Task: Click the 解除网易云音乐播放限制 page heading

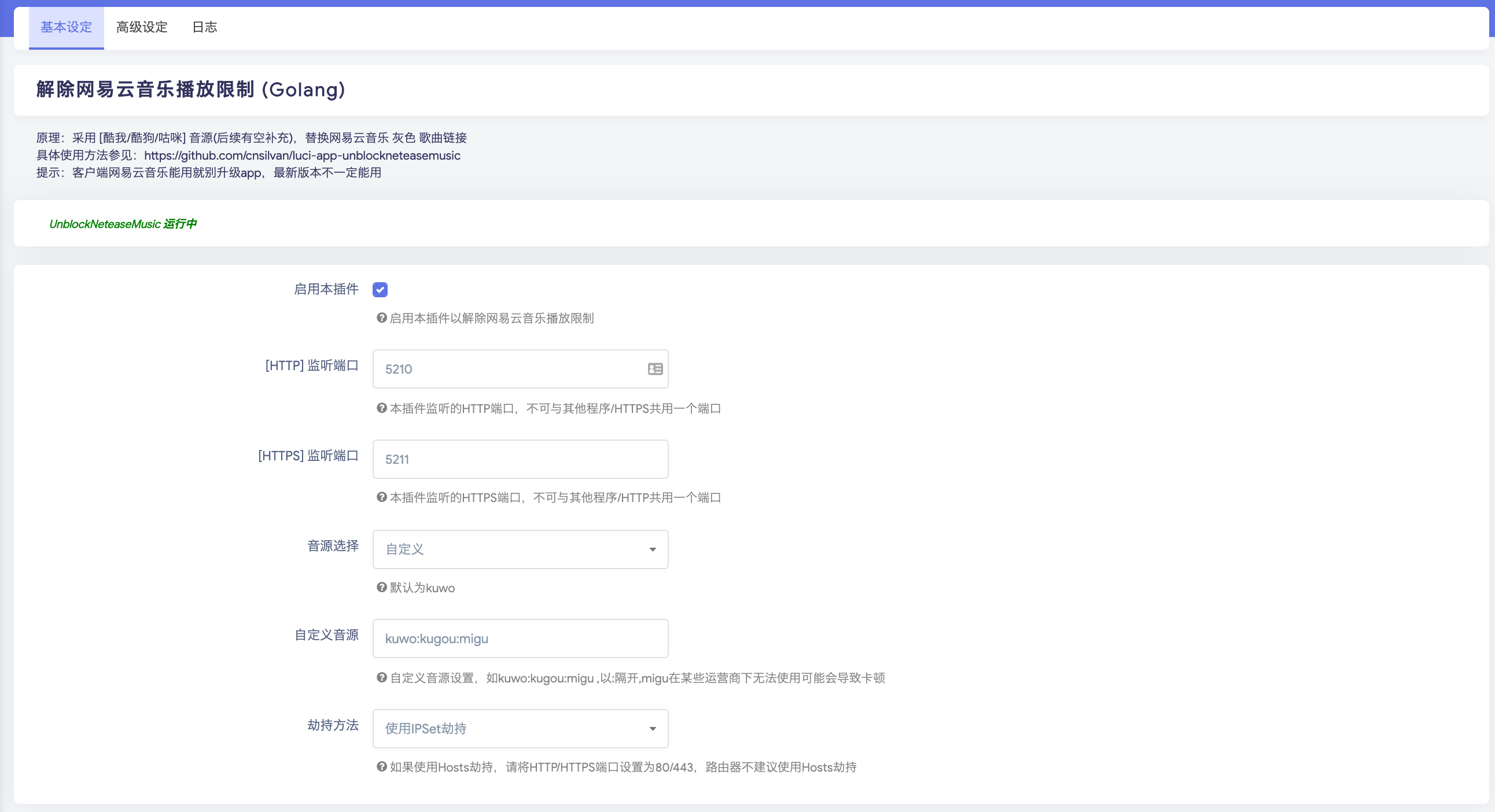Action: click(x=190, y=90)
